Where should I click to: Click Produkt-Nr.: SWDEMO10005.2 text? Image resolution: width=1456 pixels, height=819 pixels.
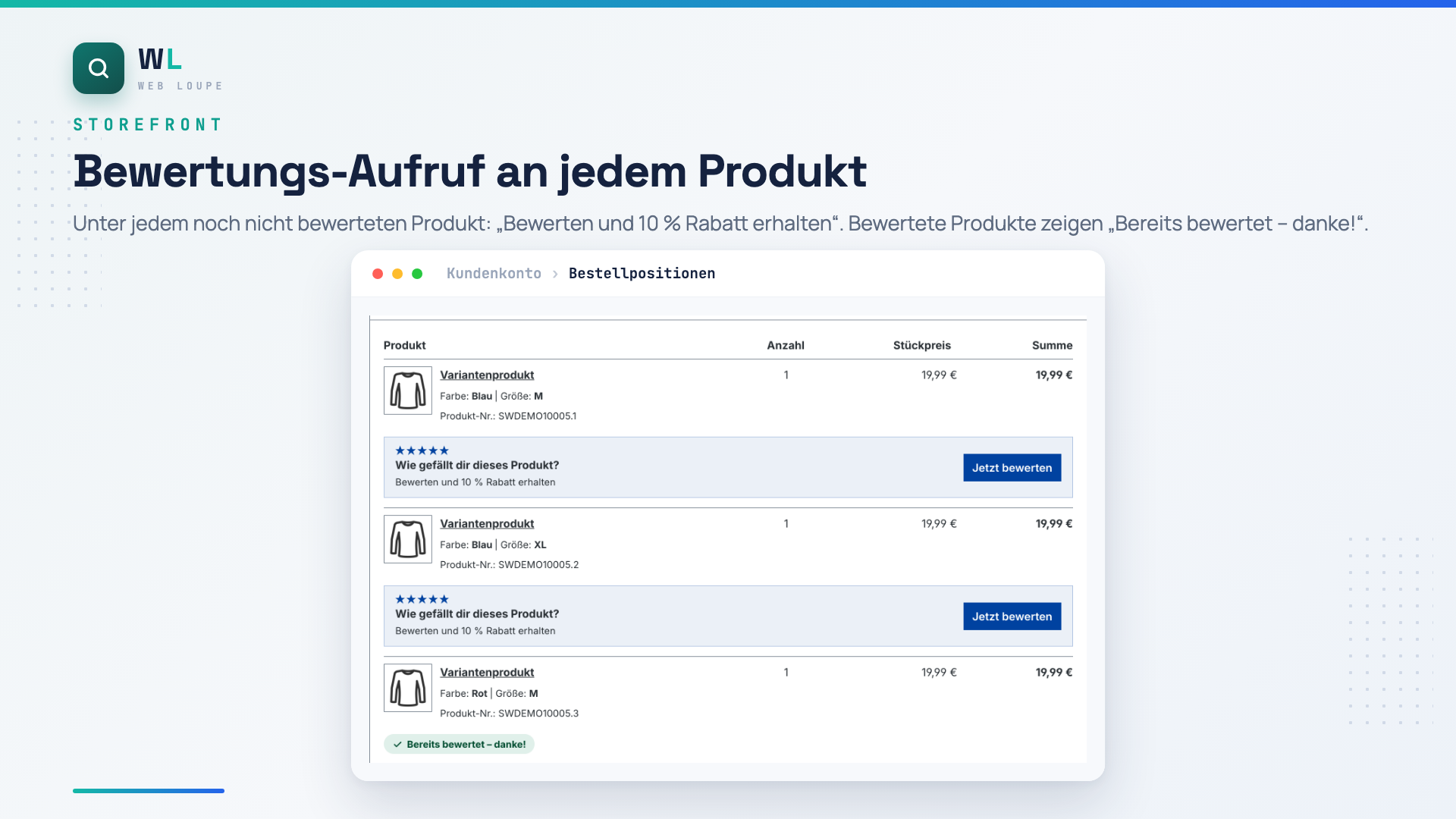509,564
